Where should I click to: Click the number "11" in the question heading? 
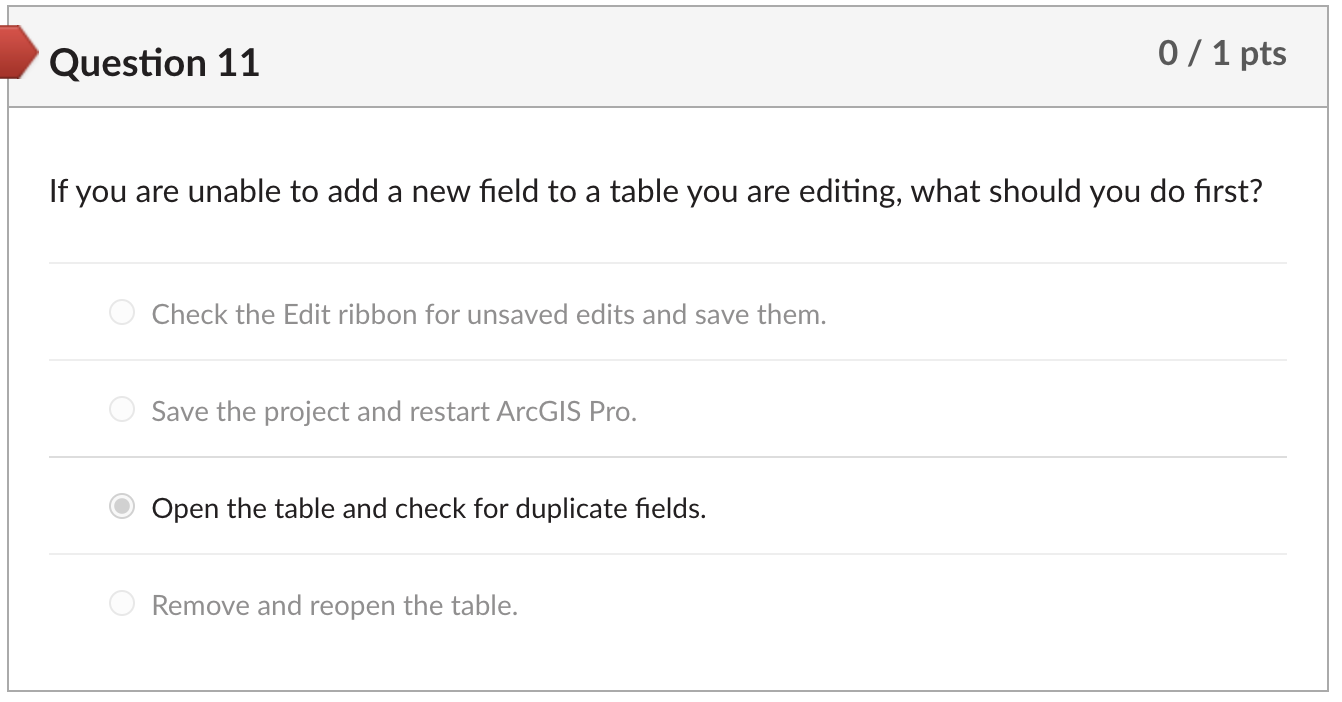[237, 63]
